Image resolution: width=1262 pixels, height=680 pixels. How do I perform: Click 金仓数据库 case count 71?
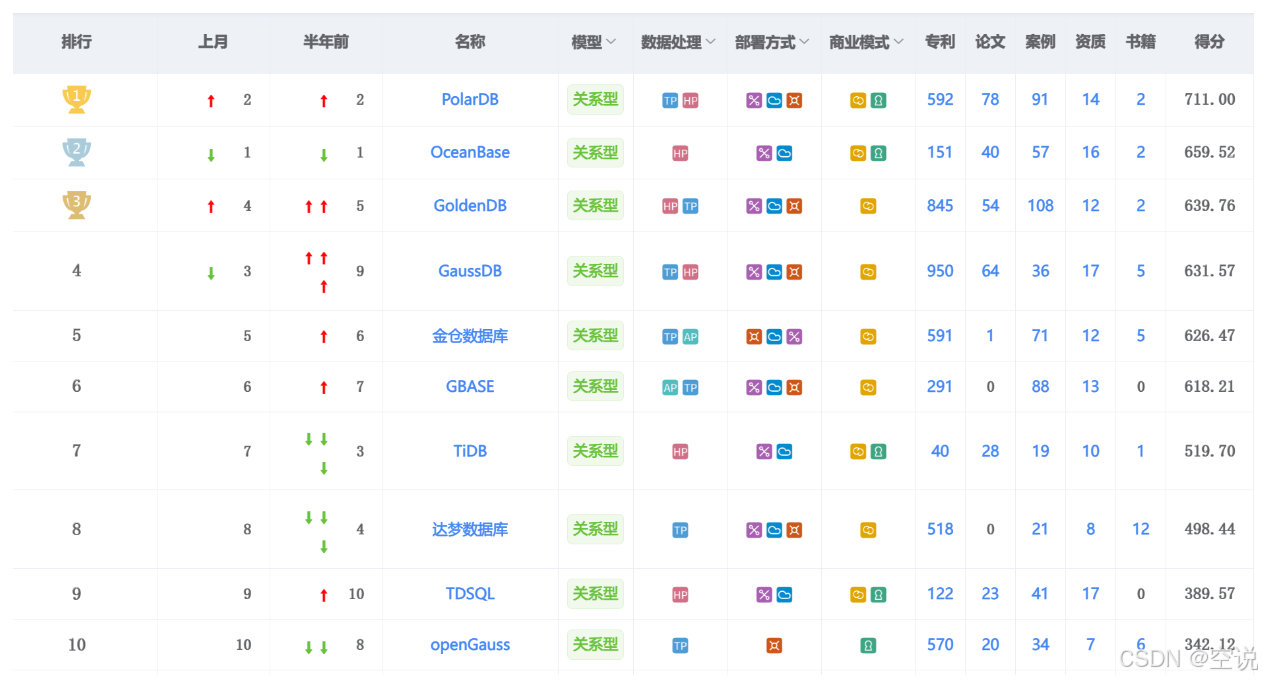coord(1040,336)
